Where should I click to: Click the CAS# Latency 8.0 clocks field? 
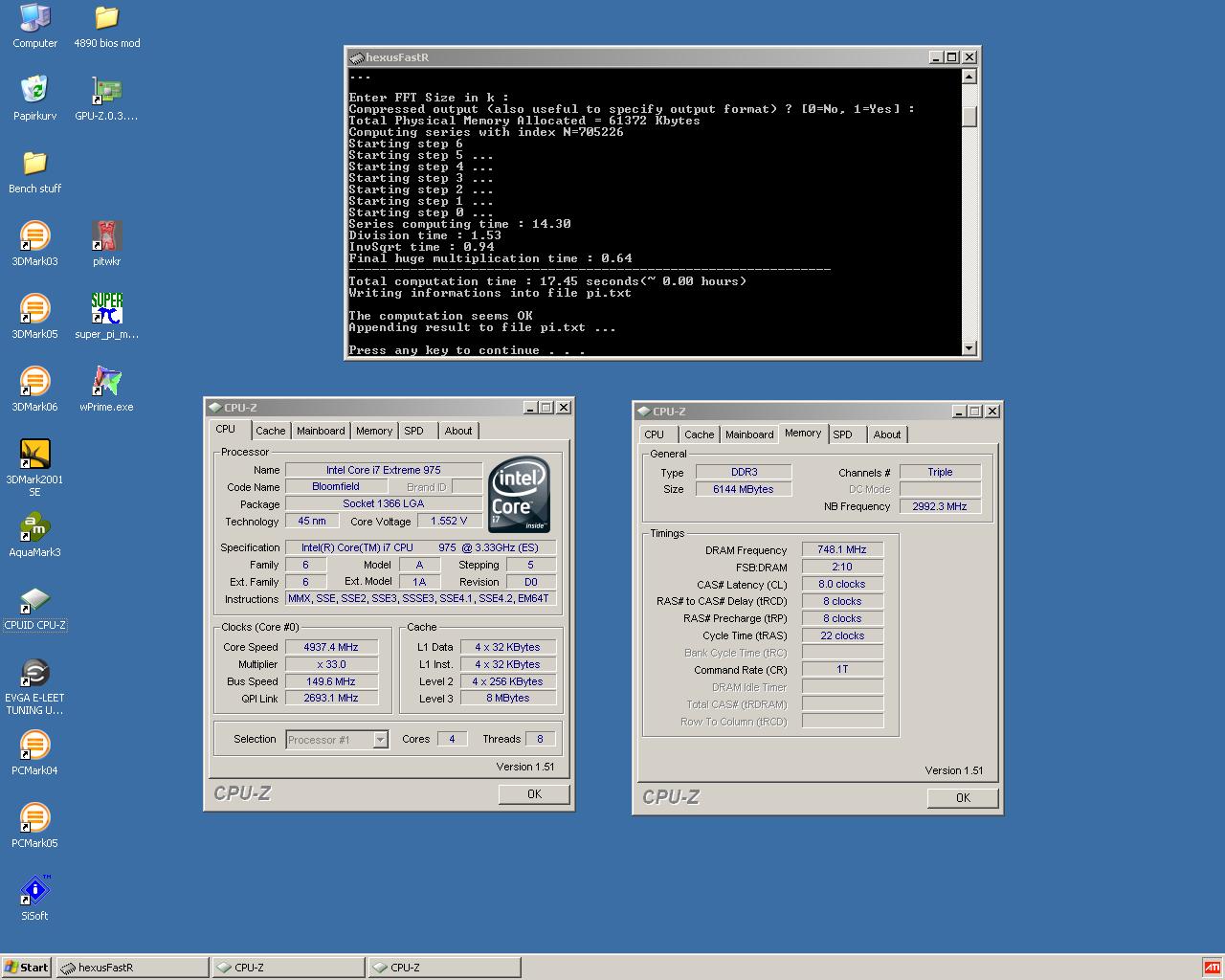[842, 584]
